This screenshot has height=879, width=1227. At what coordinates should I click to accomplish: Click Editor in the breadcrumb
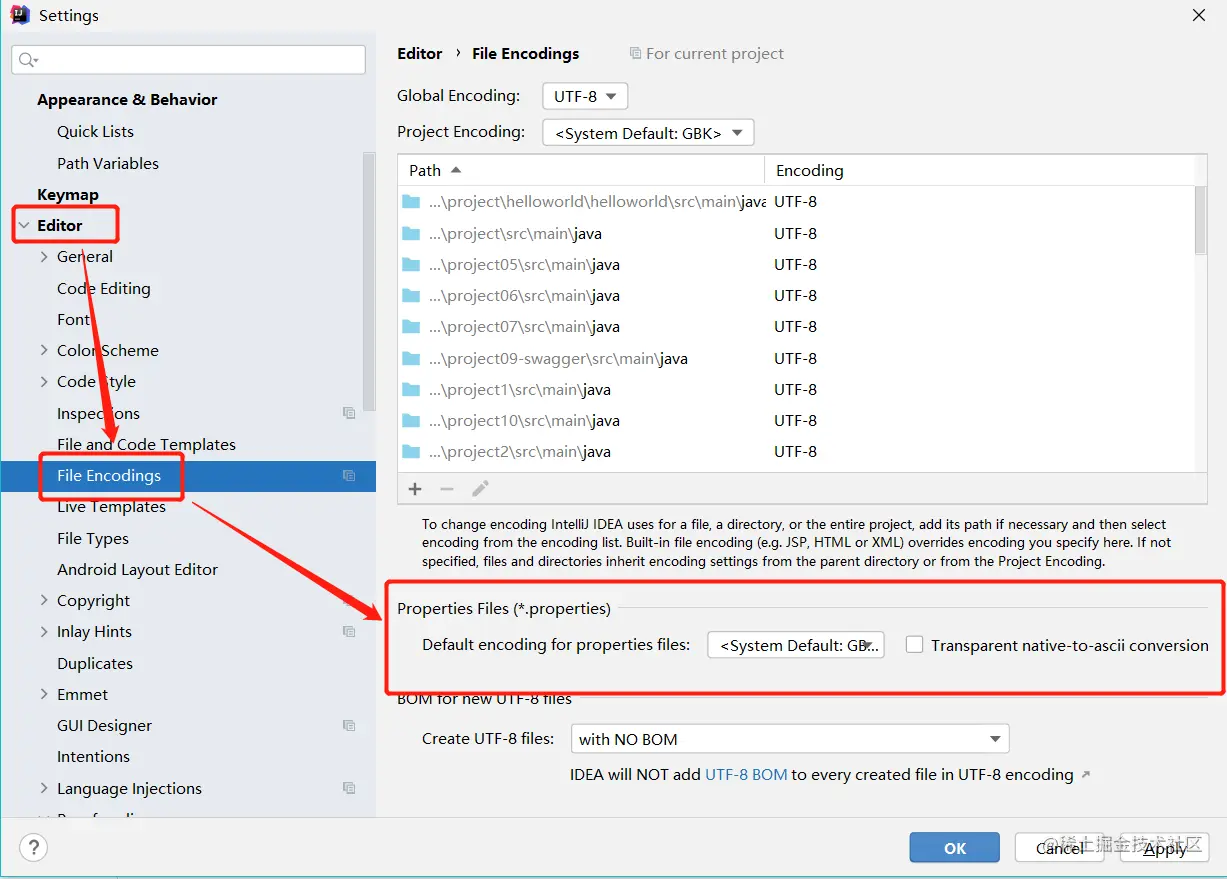point(419,54)
